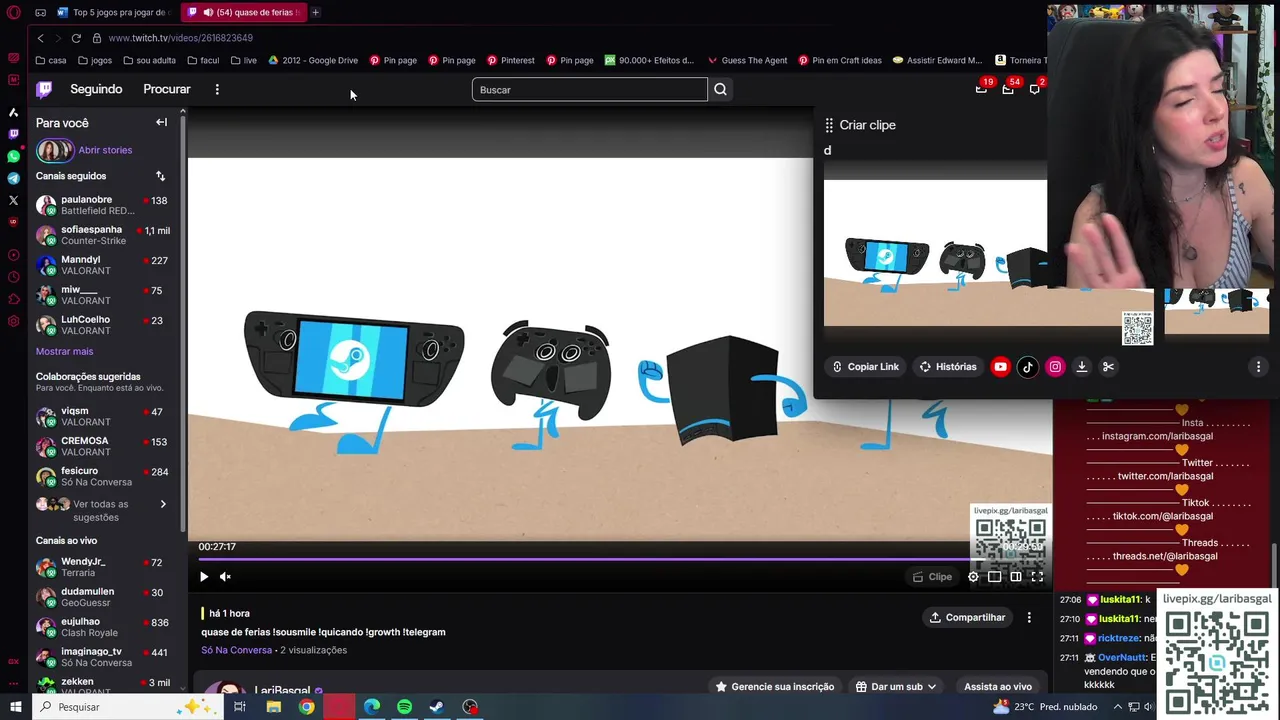Click the clip title text field
Image resolution: width=1280 pixels, height=720 pixels.
935,150
